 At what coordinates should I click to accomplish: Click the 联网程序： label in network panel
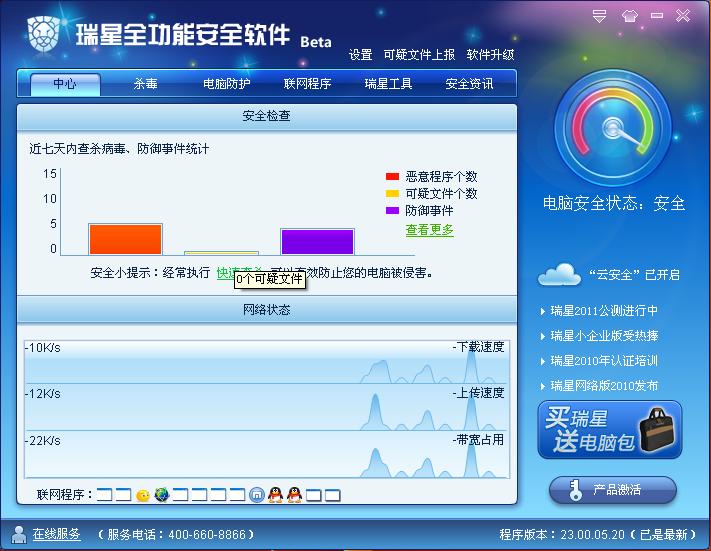pos(64,495)
